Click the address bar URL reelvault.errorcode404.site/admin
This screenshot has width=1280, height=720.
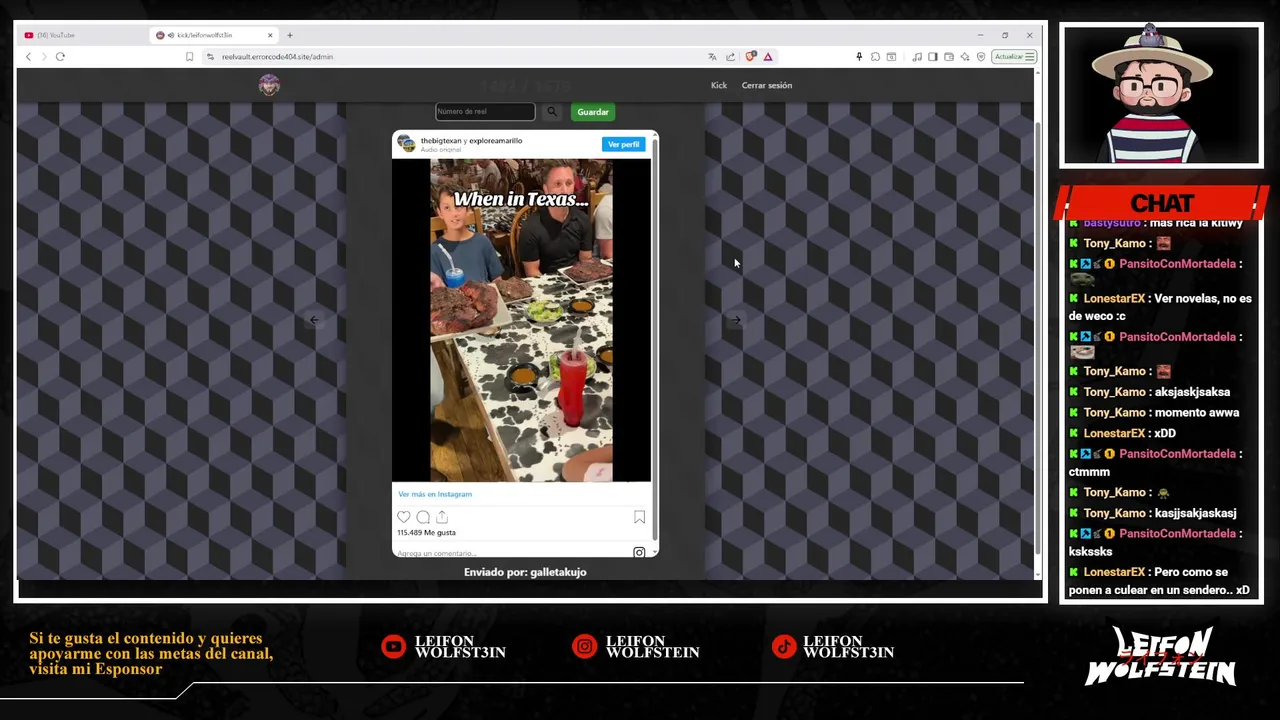[x=277, y=56]
